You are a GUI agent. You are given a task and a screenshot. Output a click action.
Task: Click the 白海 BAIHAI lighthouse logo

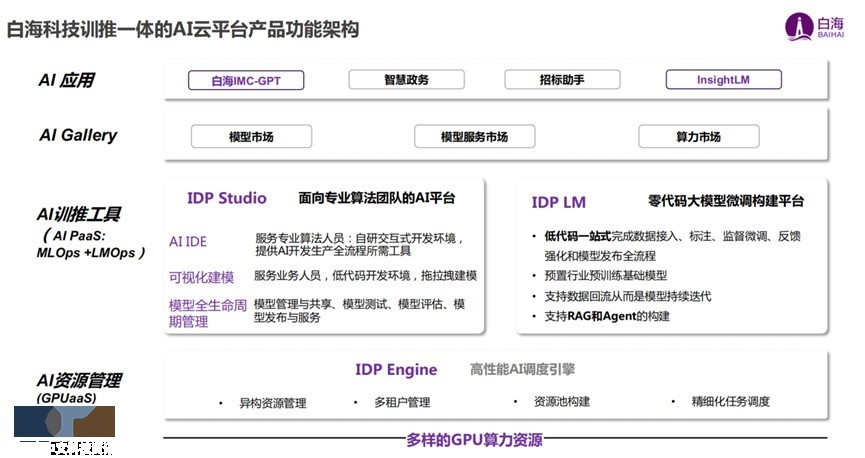pyautogui.click(x=814, y=27)
